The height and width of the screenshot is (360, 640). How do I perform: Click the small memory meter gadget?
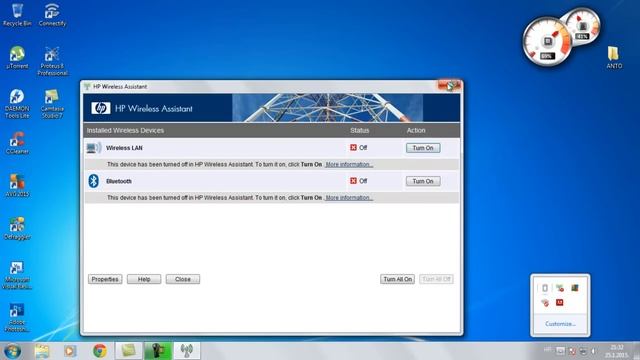pos(582,27)
